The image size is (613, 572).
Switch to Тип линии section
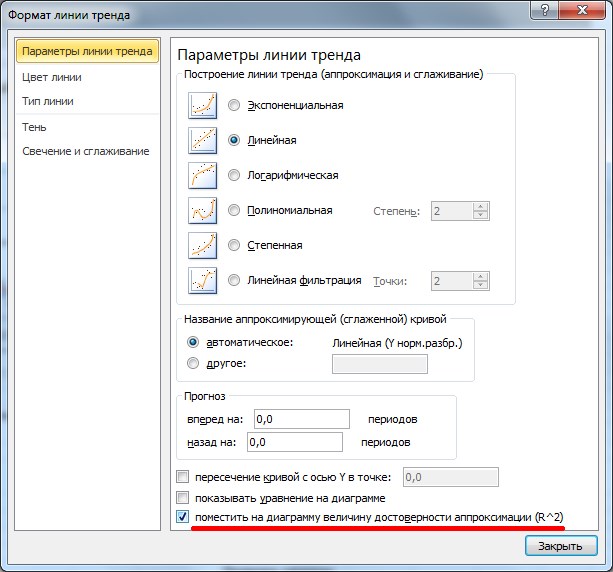87,101
